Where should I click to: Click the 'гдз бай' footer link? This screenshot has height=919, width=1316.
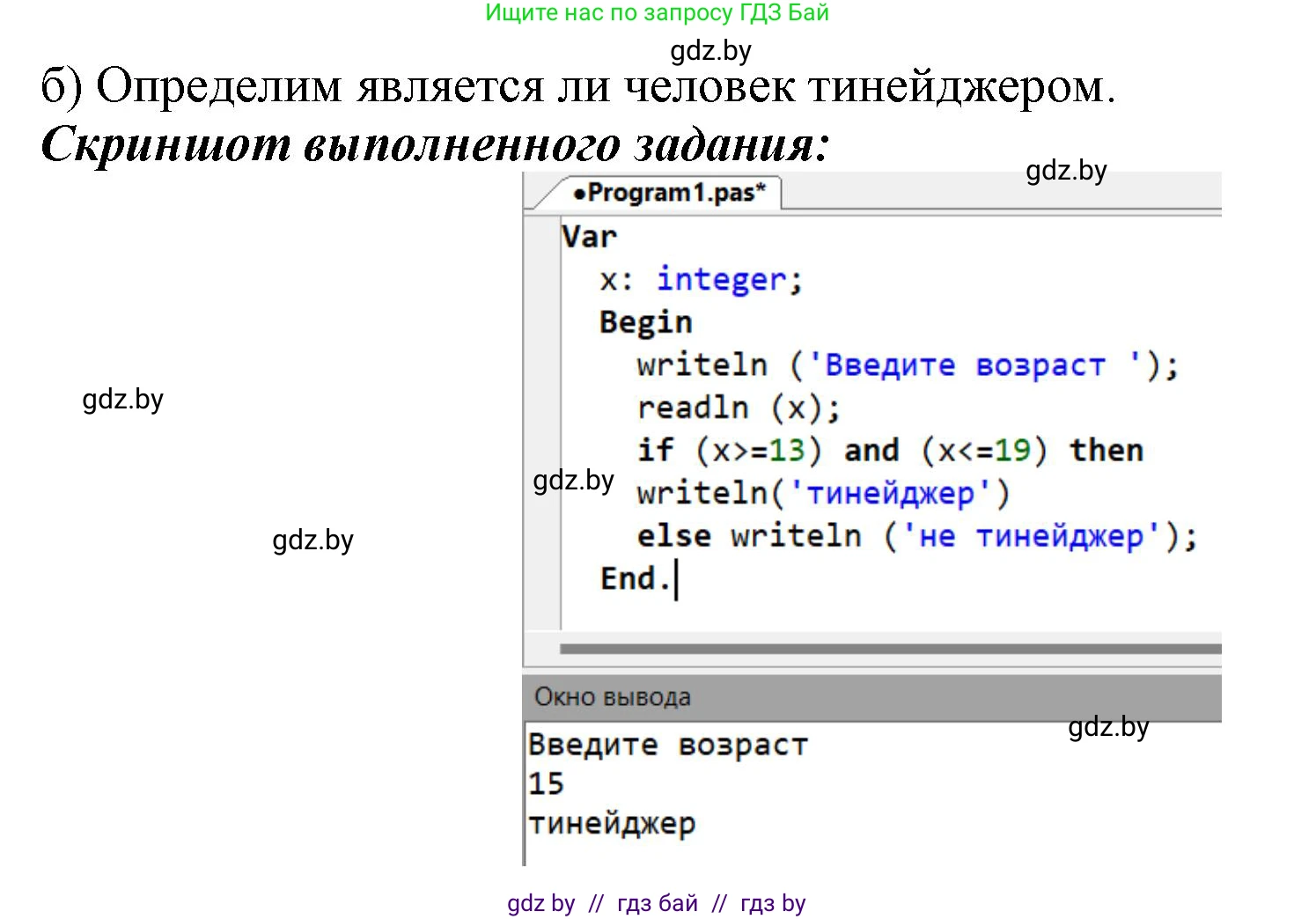[656, 903]
